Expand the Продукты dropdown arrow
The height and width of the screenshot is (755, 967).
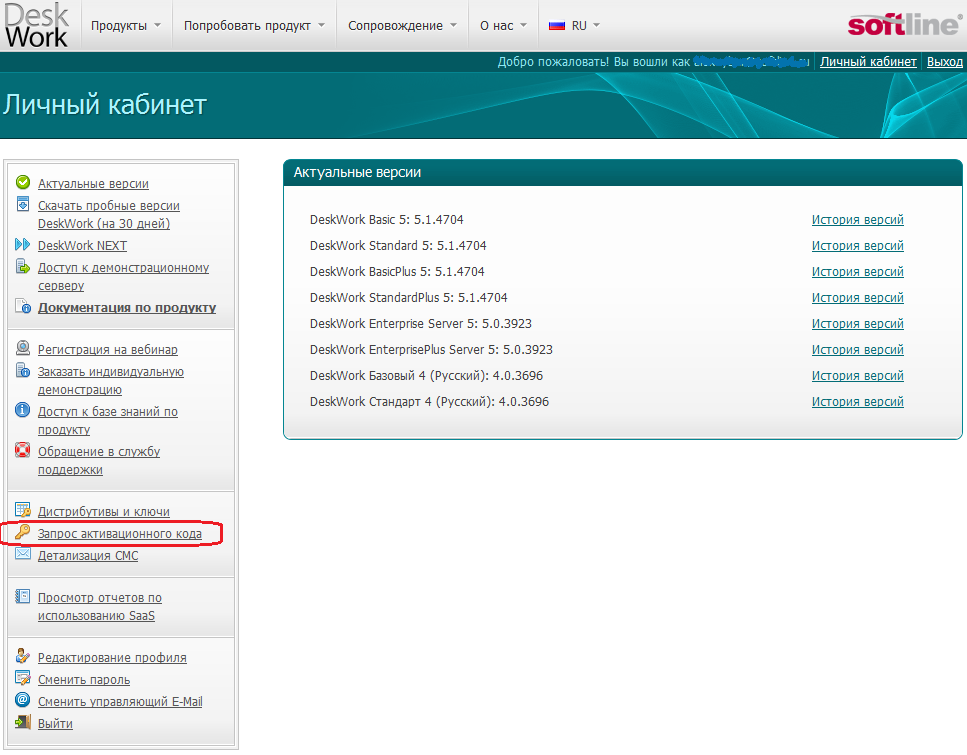pyautogui.click(x=157, y=26)
